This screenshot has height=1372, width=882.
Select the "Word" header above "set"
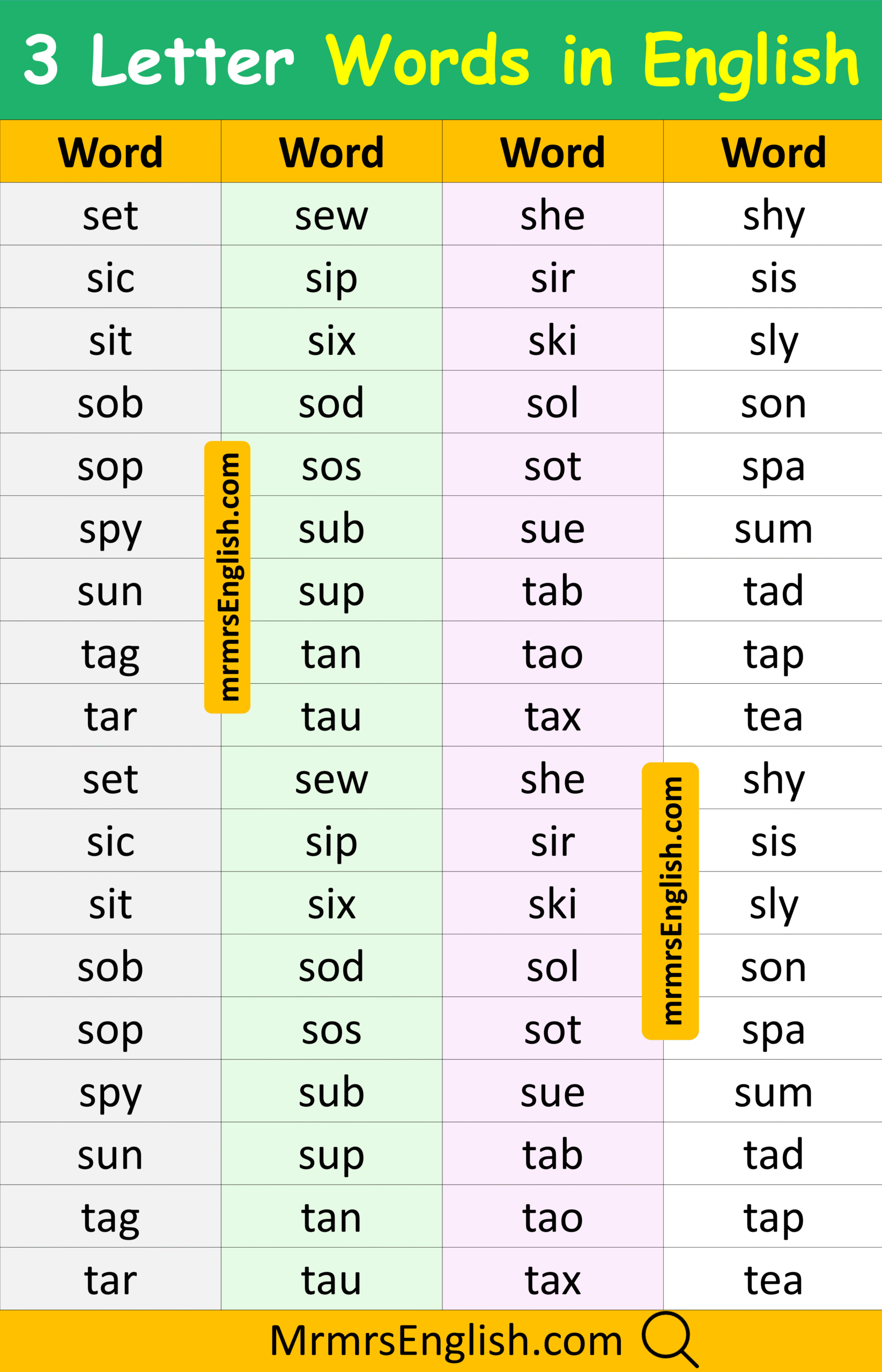pos(110,152)
